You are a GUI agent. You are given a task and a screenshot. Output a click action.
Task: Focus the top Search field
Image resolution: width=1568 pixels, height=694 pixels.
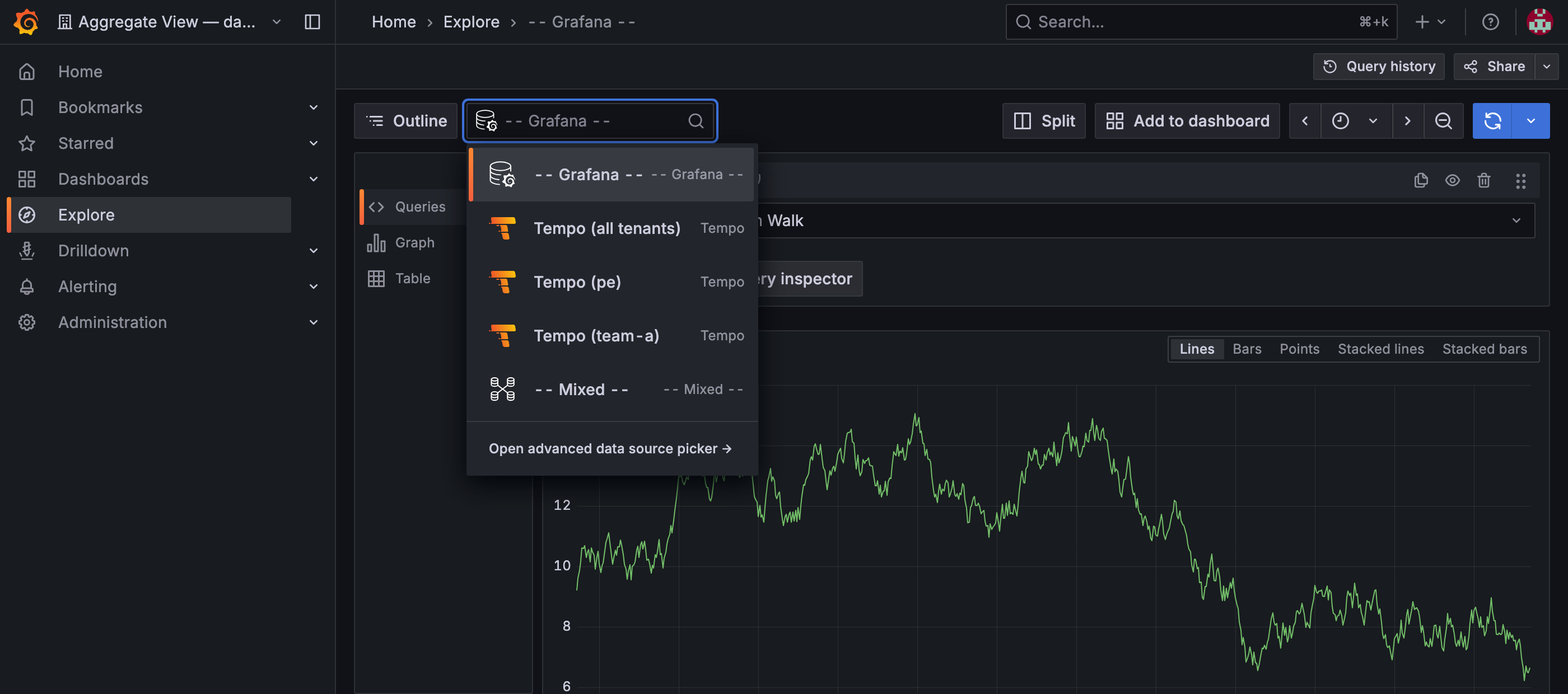pos(1201,22)
